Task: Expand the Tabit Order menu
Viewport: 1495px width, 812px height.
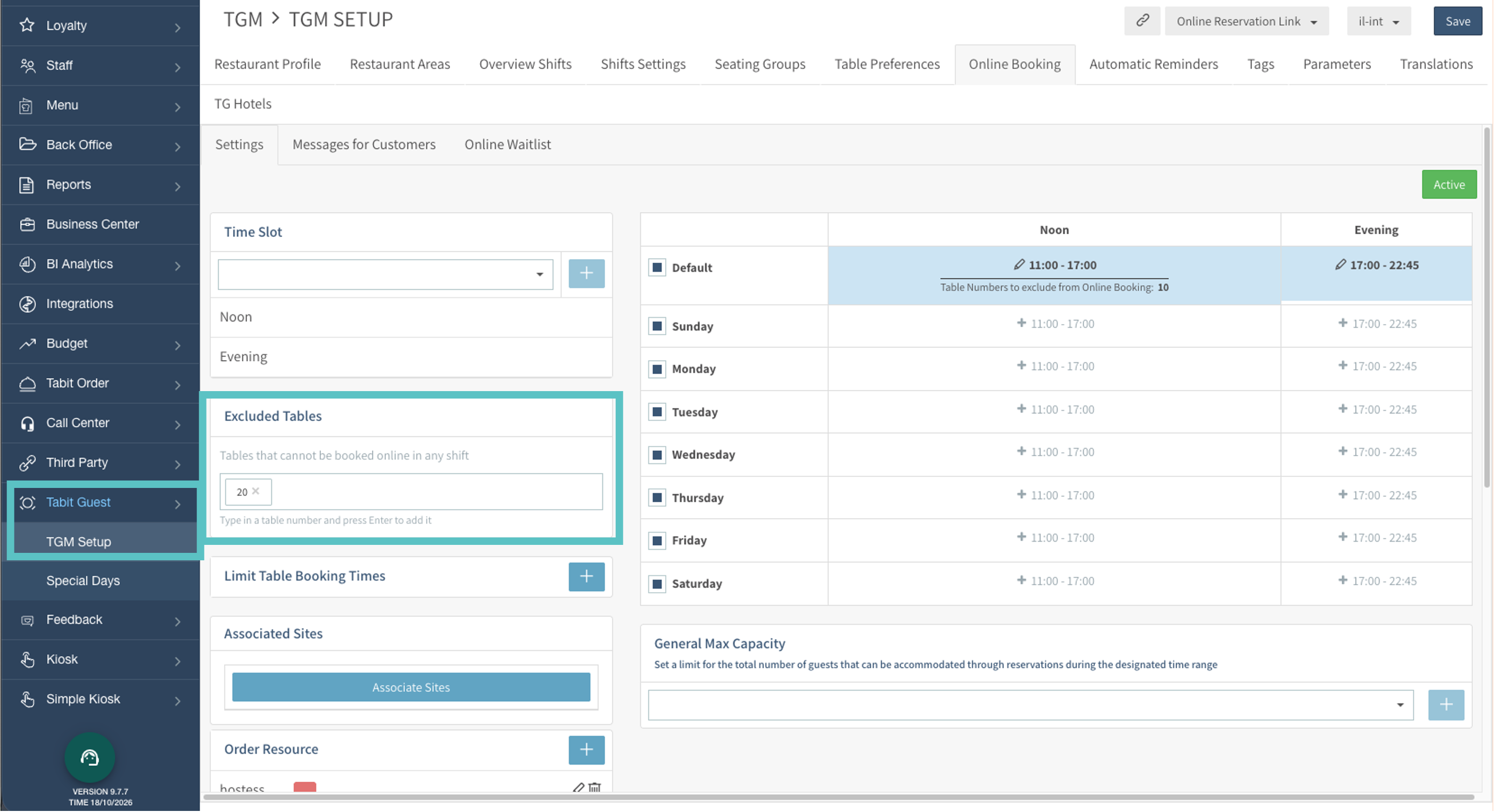Action: pyautogui.click(x=100, y=383)
